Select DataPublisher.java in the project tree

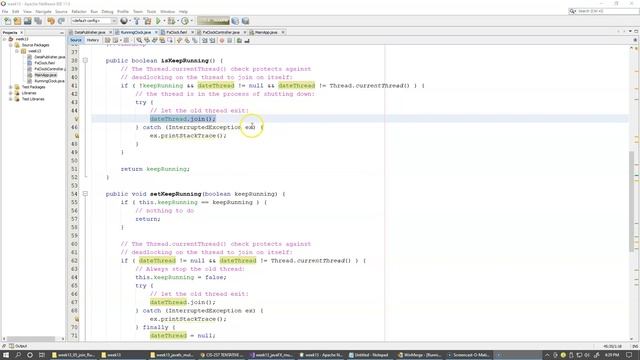click(x=49, y=57)
